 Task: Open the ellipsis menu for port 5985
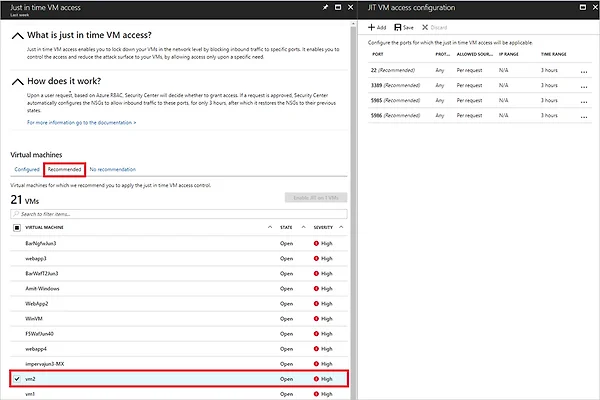click(584, 102)
